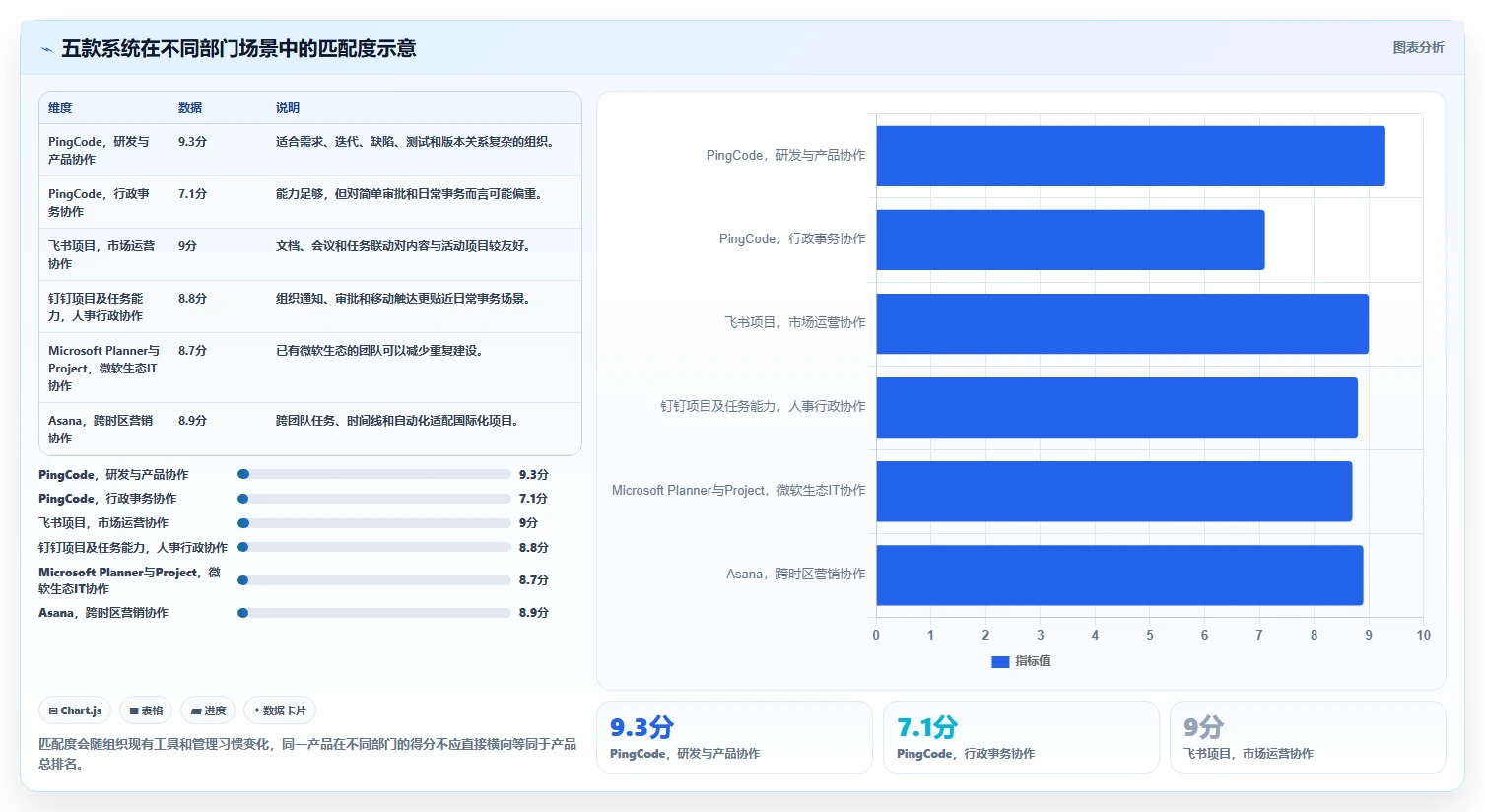Viewport: 1485px width, 812px height.
Task: Click the footnote text 匹配度会随组织现有工具
Action: (x=307, y=754)
